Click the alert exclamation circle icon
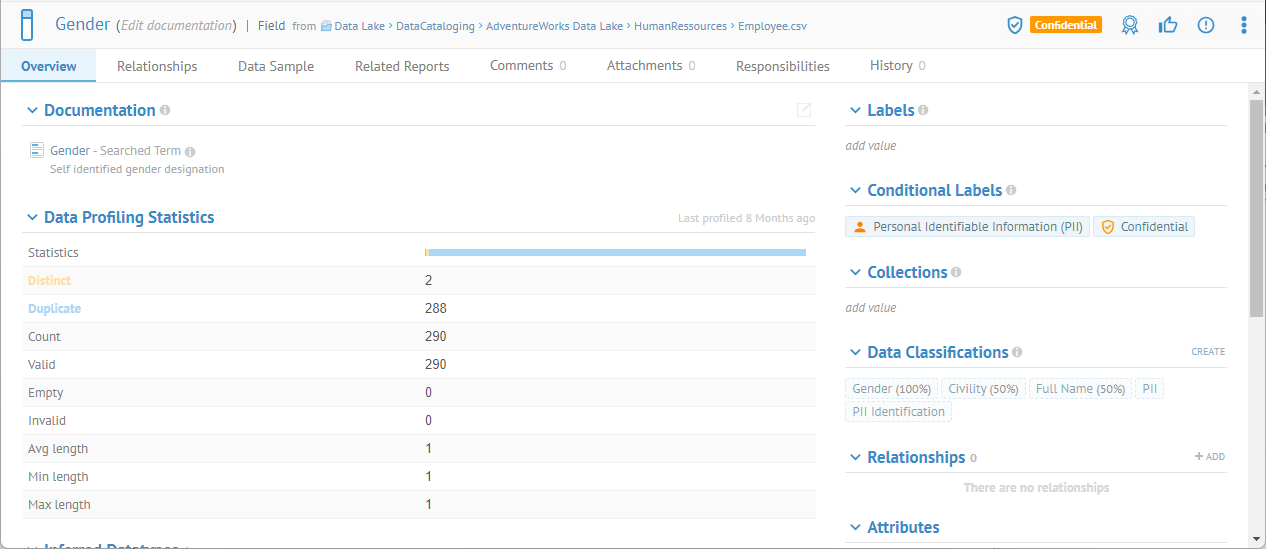 [x=1206, y=25]
